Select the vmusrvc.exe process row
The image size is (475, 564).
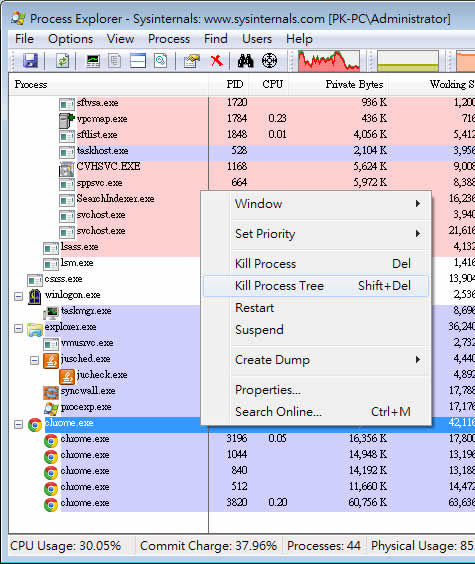(87, 343)
